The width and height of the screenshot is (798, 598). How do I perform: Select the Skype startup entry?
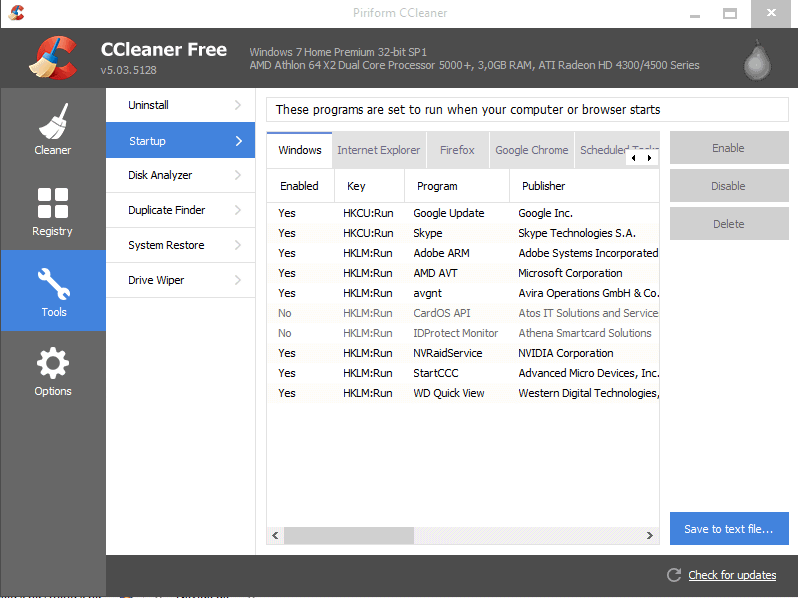pos(463,233)
